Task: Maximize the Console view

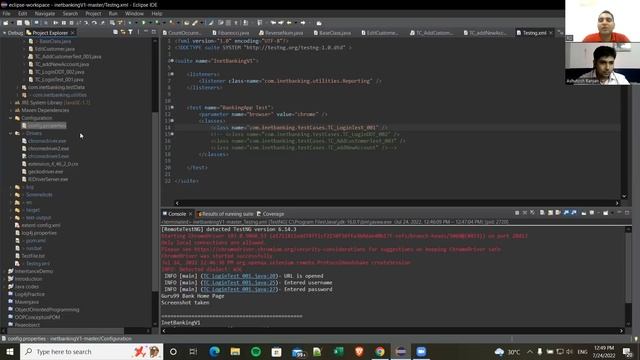Action: click(x=627, y=213)
